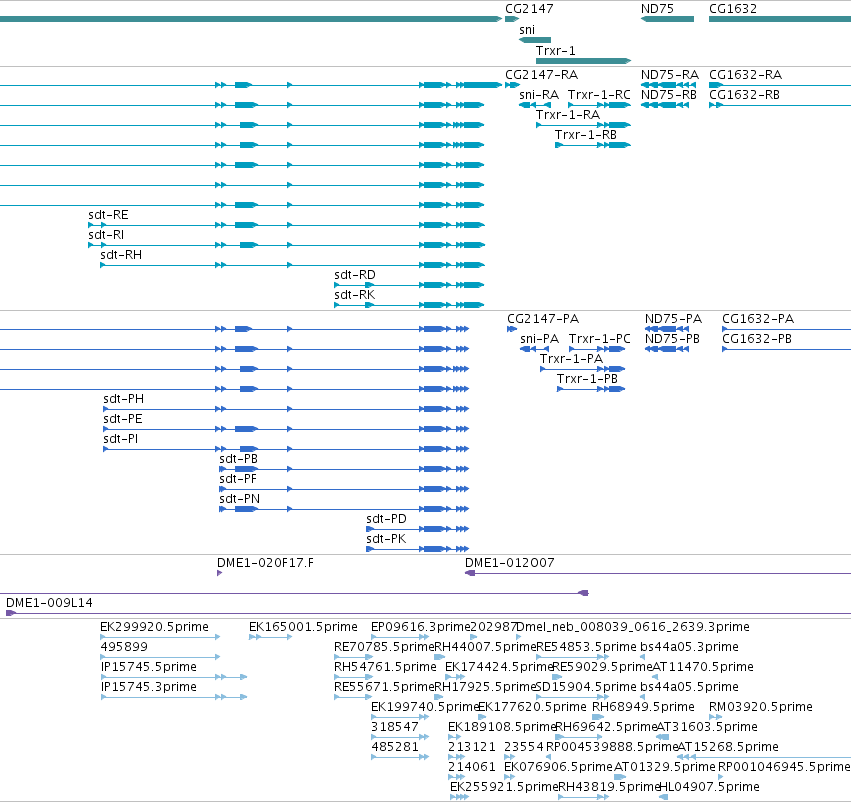Viewport: 851px width, 802px height.
Task: Select the ND75-PA protein label
Action: click(x=673, y=319)
